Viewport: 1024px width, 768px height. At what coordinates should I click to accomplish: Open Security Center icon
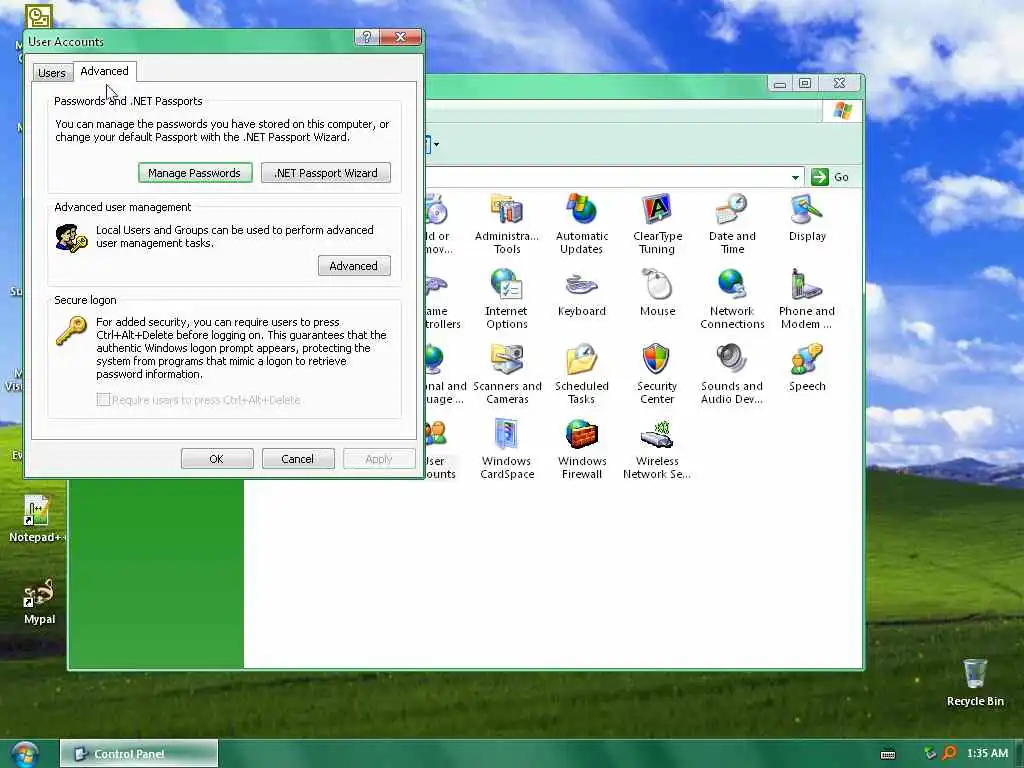coord(657,374)
